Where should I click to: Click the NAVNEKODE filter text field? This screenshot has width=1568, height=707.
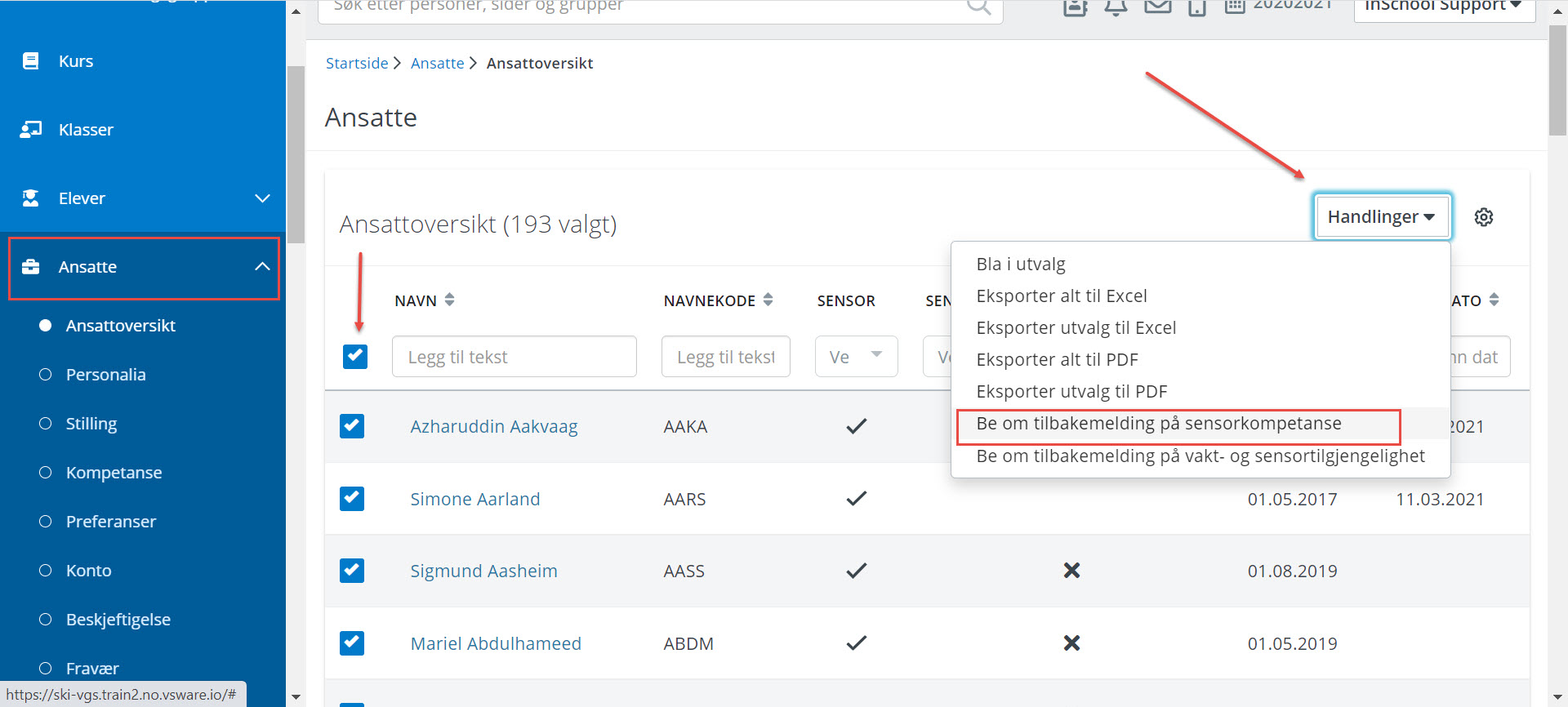(726, 356)
